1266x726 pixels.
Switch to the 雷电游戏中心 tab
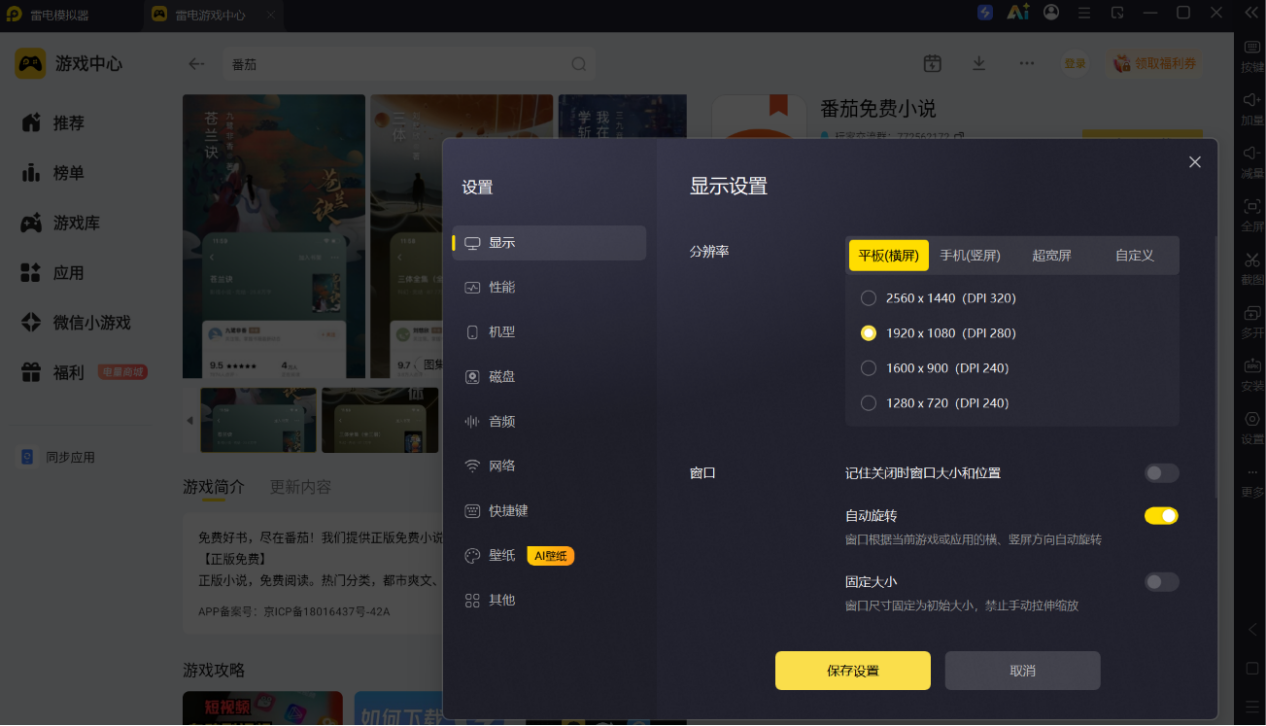pyautogui.click(x=213, y=15)
